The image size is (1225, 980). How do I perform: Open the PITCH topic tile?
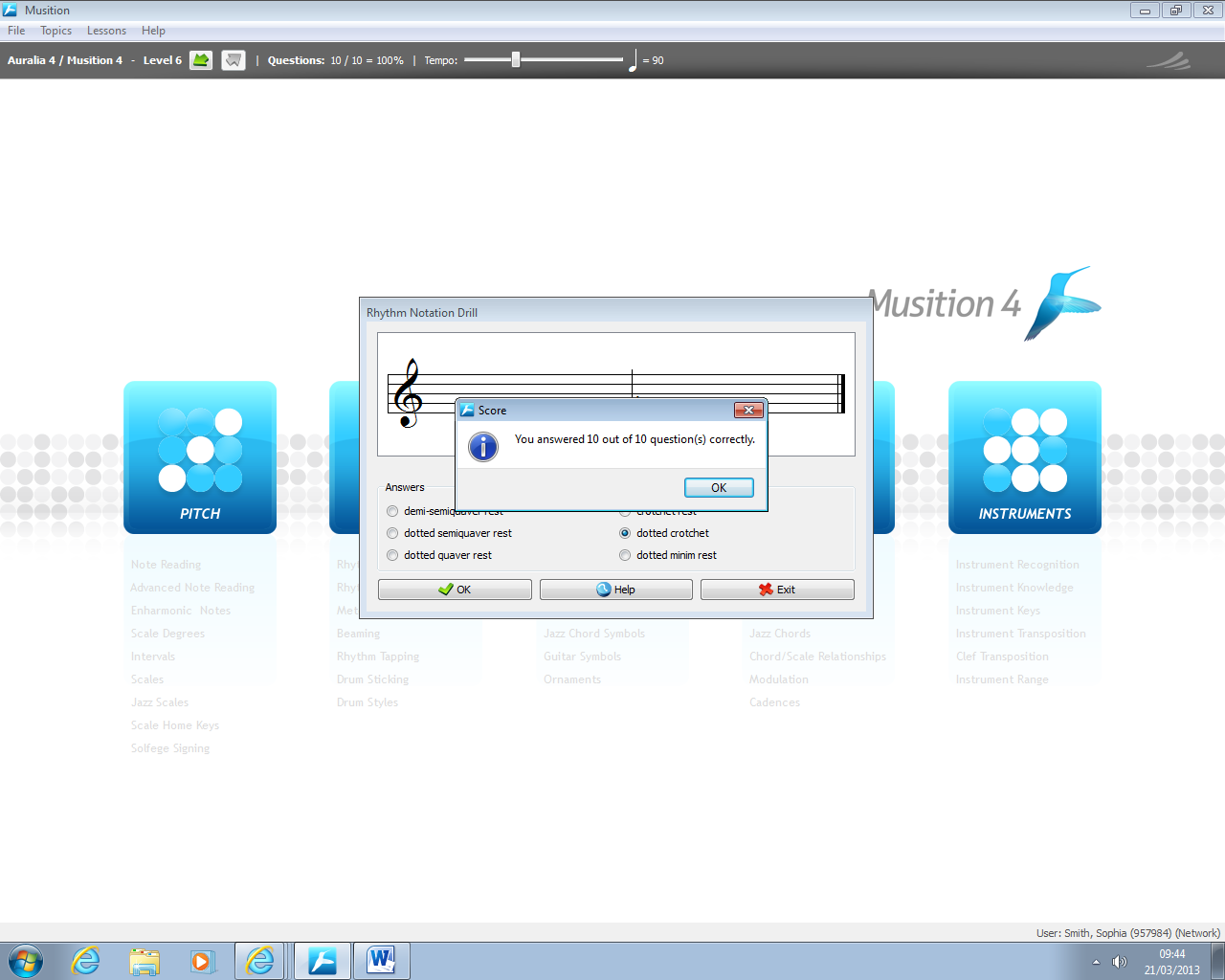point(200,457)
